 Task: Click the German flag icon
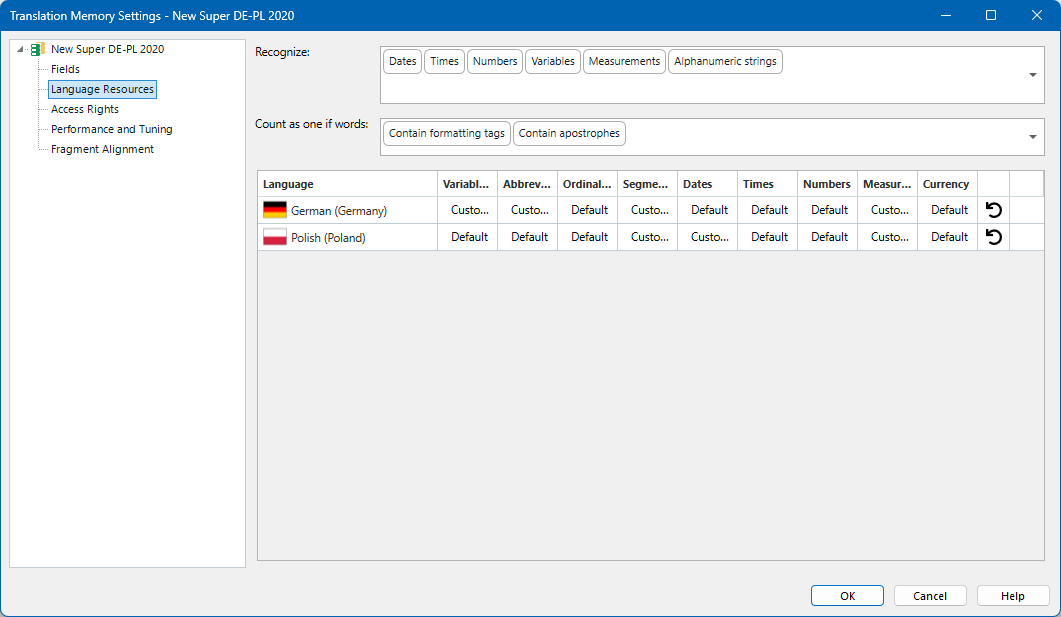(x=275, y=210)
